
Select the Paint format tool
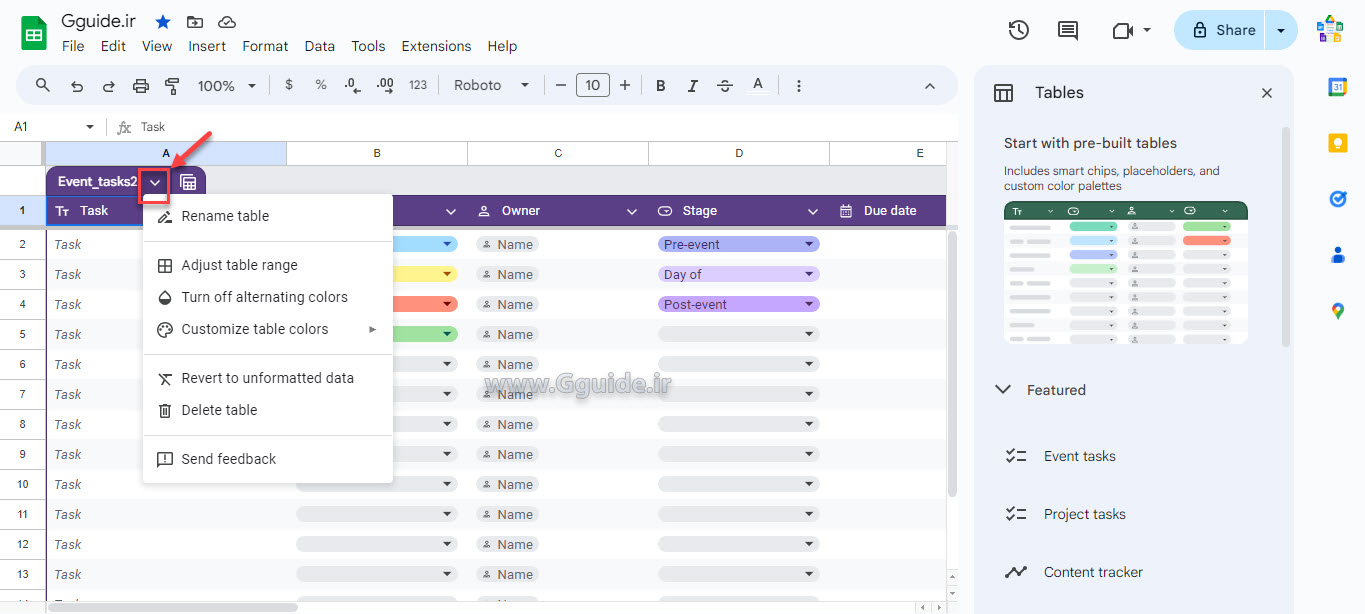click(172, 85)
